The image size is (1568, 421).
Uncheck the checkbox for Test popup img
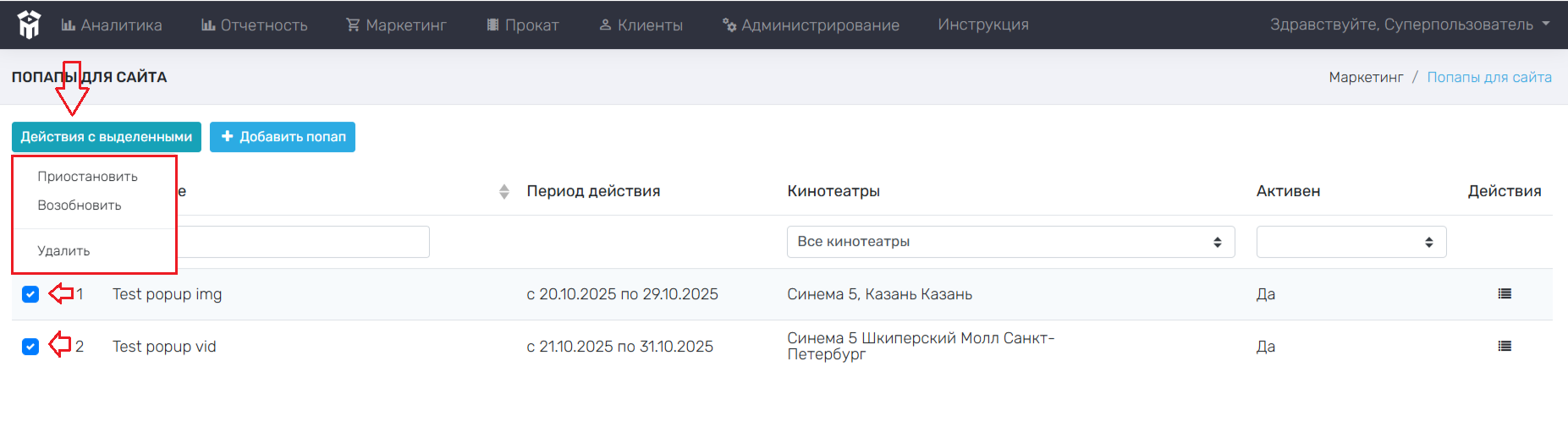pos(30,294)
